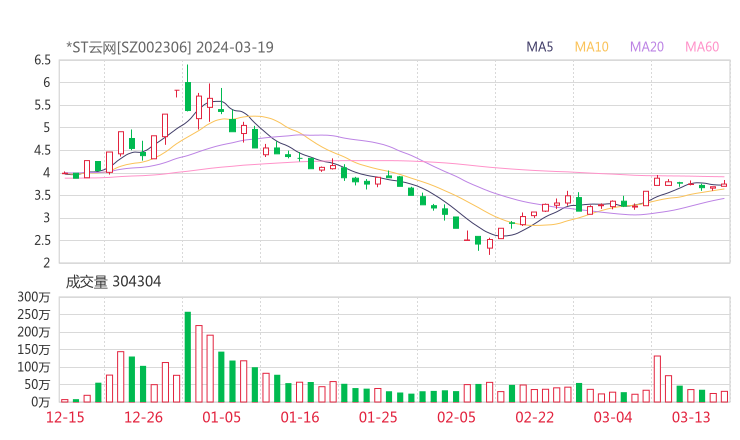Click the 6.5 price axis label
Image resolution: width=740 pixels, height=440 pixels.
[x=42, y=60]
